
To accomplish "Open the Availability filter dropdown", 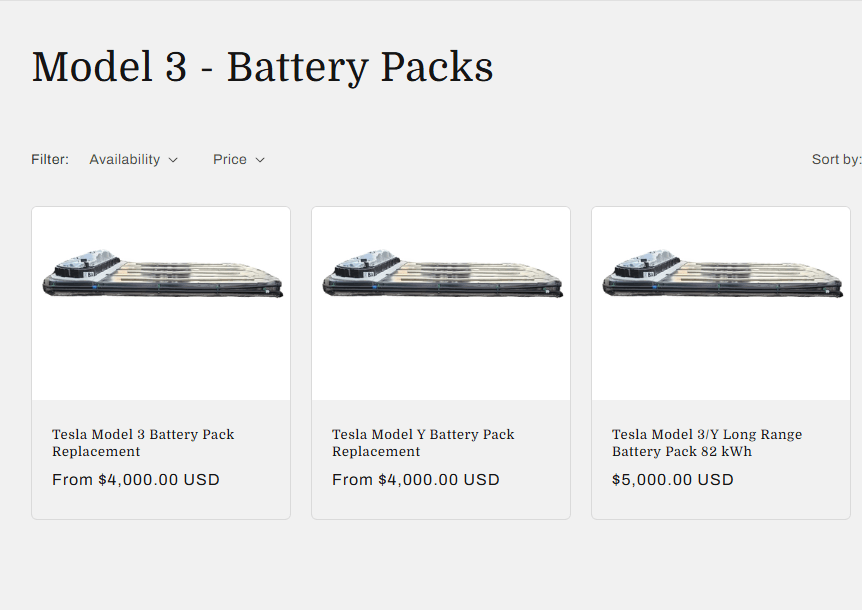I will [x=134, y=159].
